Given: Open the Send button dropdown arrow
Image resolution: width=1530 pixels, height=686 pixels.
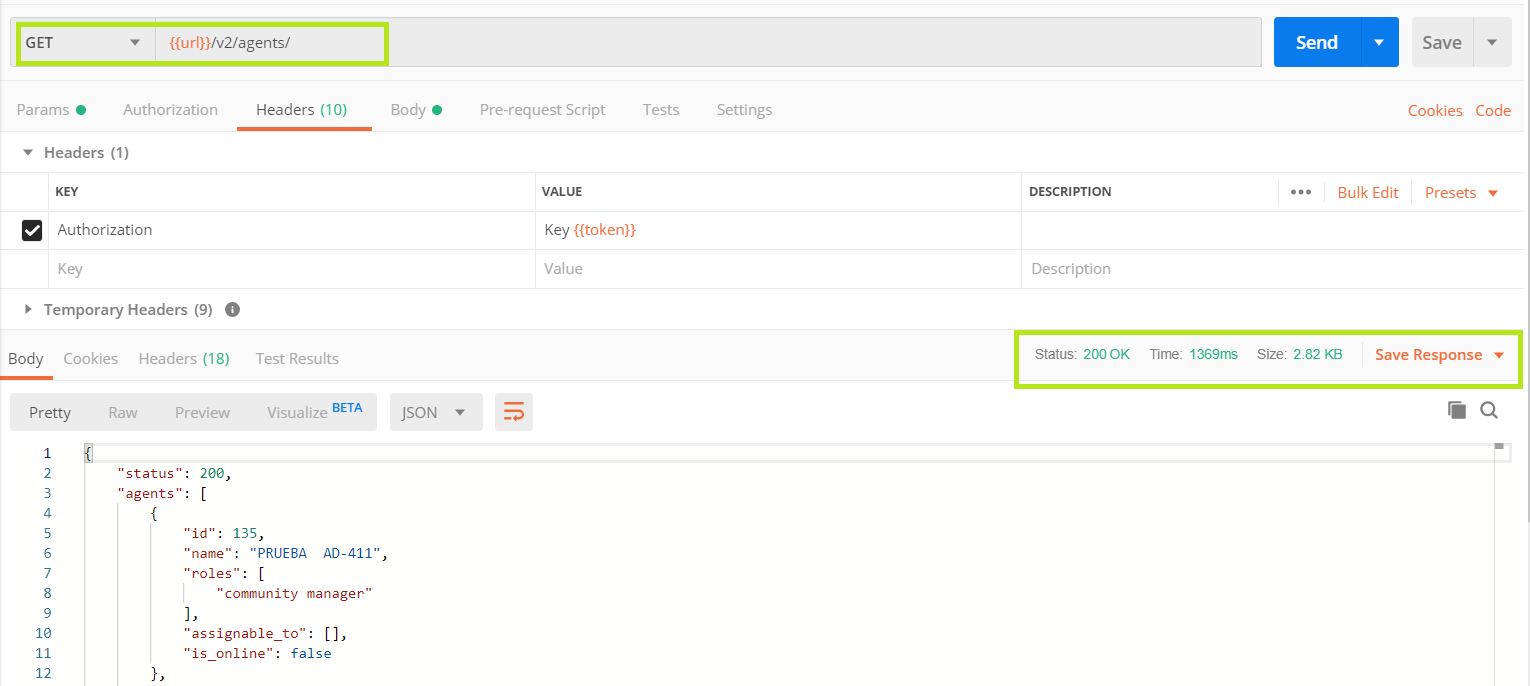Looking at the screenshot, I should 1379,42.
